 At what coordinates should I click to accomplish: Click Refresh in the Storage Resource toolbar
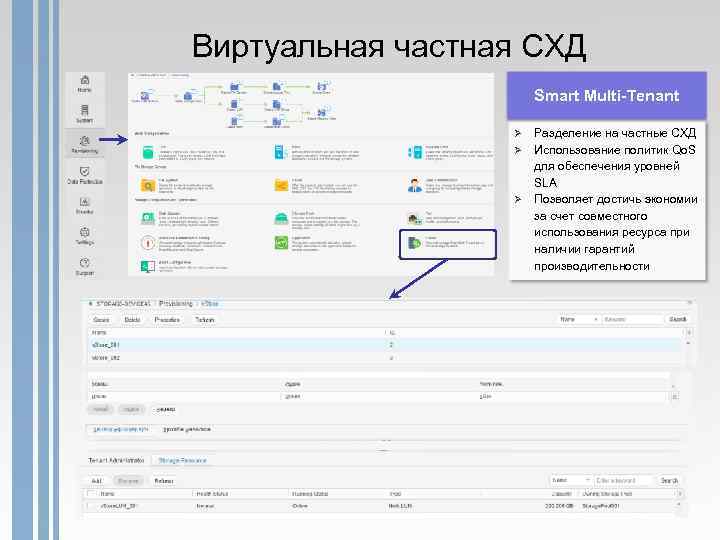click(164, 481)
